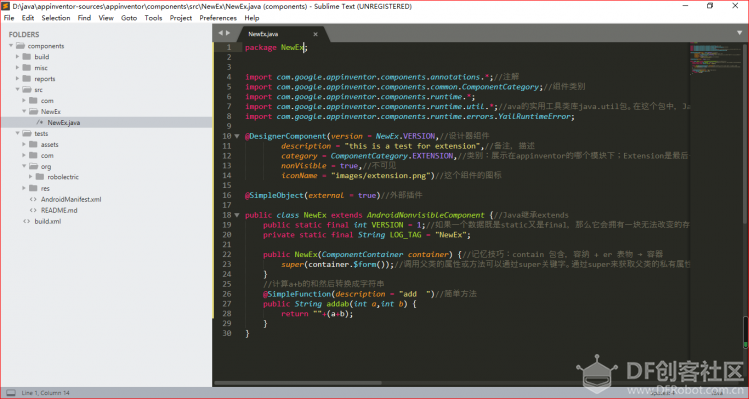Collapse the src folder

coord(18,89)
